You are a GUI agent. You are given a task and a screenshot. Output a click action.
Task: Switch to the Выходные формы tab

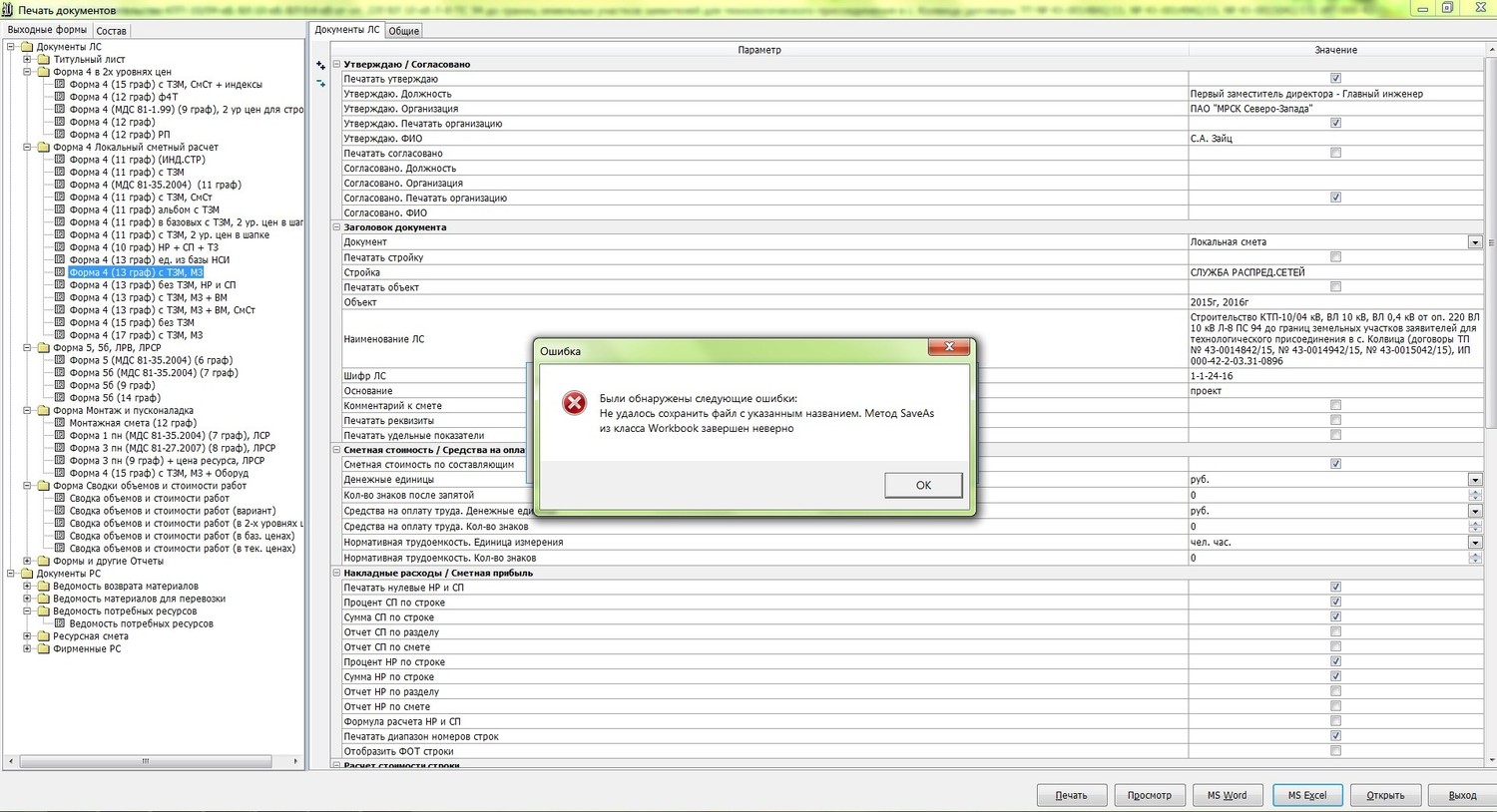click(x=47, y=30)
